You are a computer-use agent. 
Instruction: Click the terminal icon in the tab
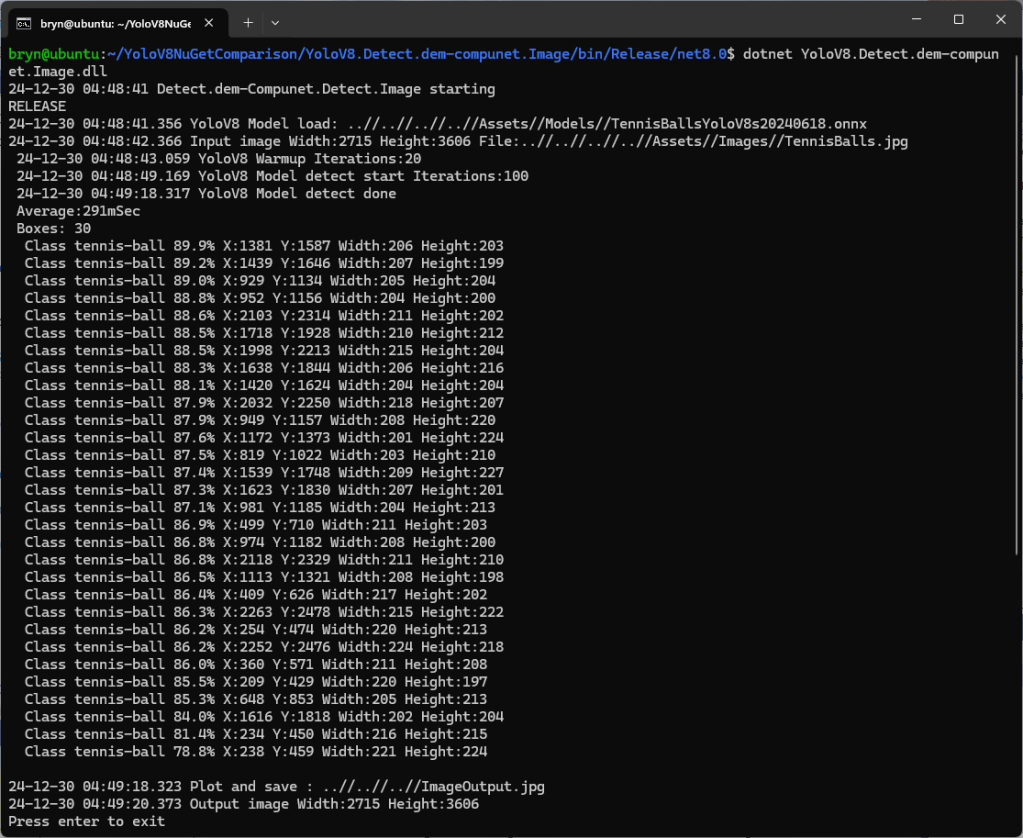click(x=24, y=22)
